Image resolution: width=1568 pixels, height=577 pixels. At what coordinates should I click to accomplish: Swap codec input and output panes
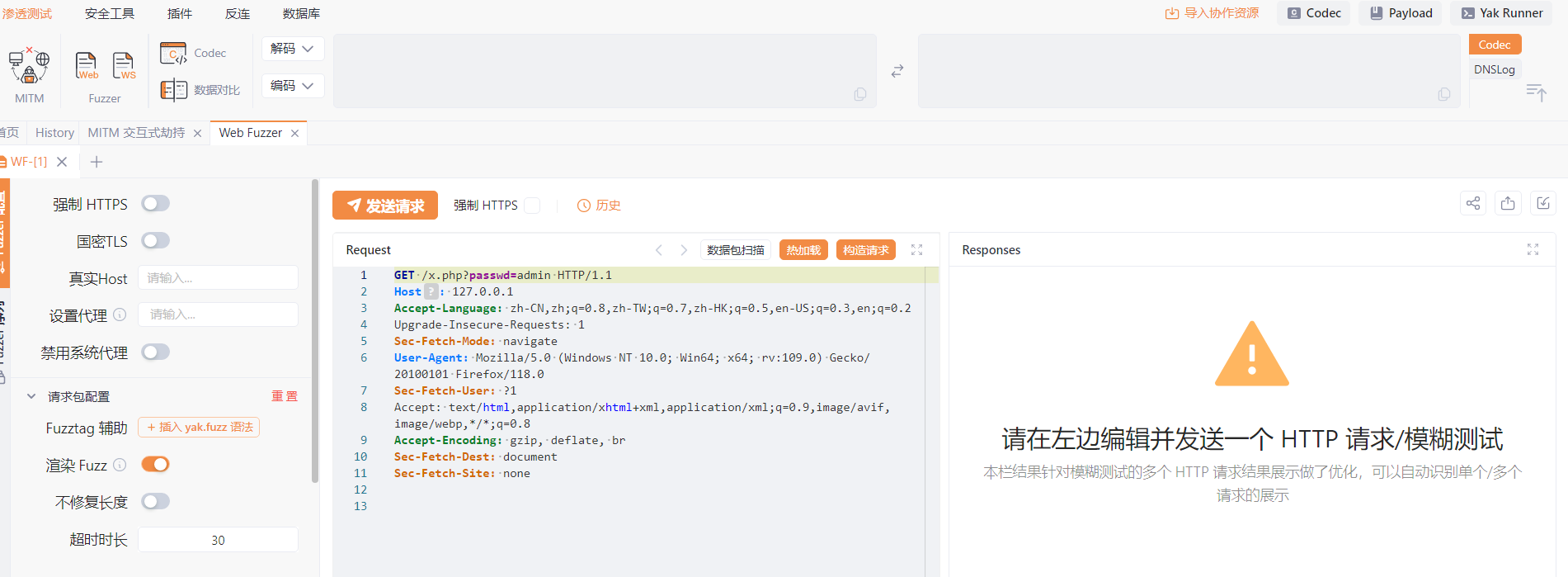click(x=897, y=71)
